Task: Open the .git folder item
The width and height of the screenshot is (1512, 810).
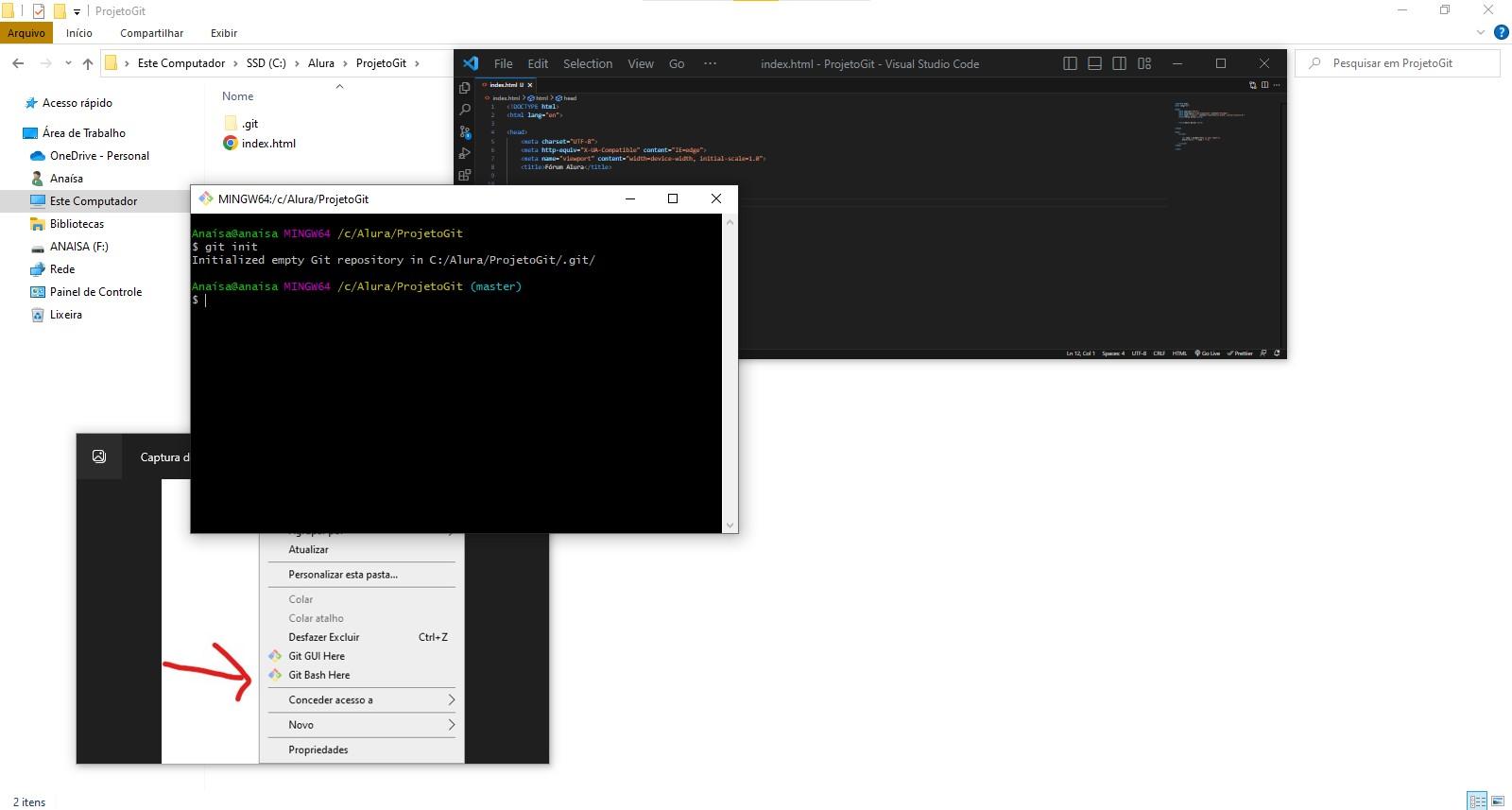Action: [x=242, y=124]
